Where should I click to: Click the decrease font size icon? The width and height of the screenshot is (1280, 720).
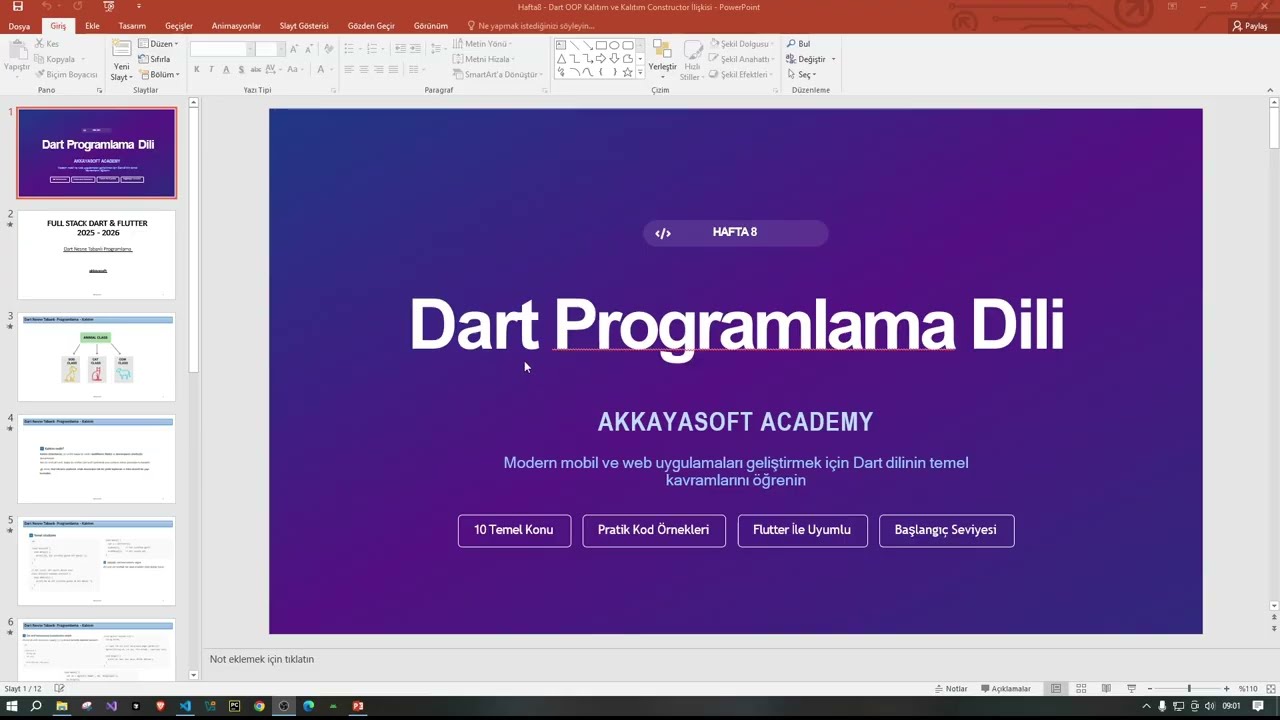tap(308, 49)
